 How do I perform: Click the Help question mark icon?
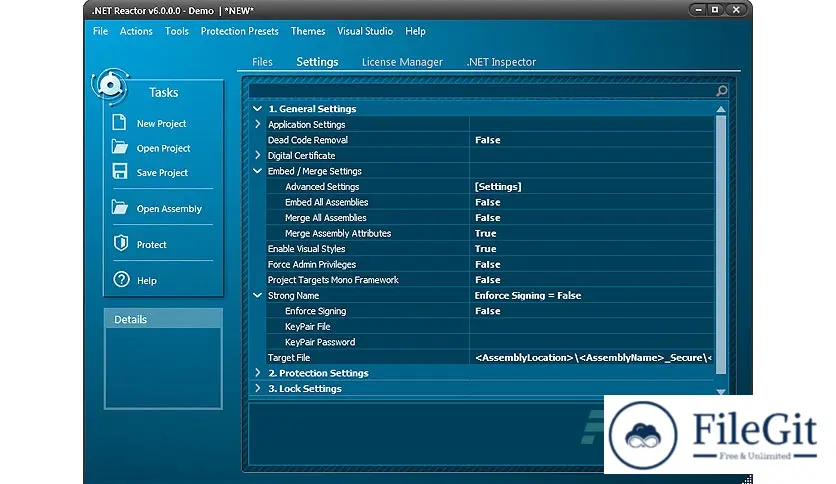coord(121,279)
